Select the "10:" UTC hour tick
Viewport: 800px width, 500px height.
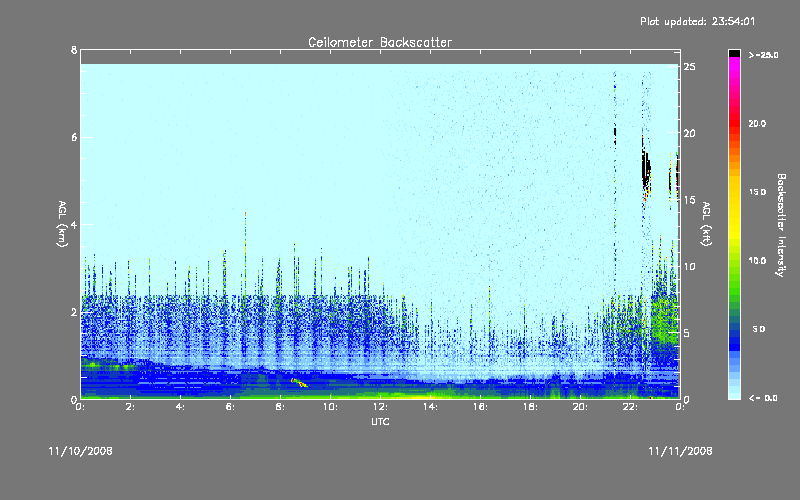330,407
